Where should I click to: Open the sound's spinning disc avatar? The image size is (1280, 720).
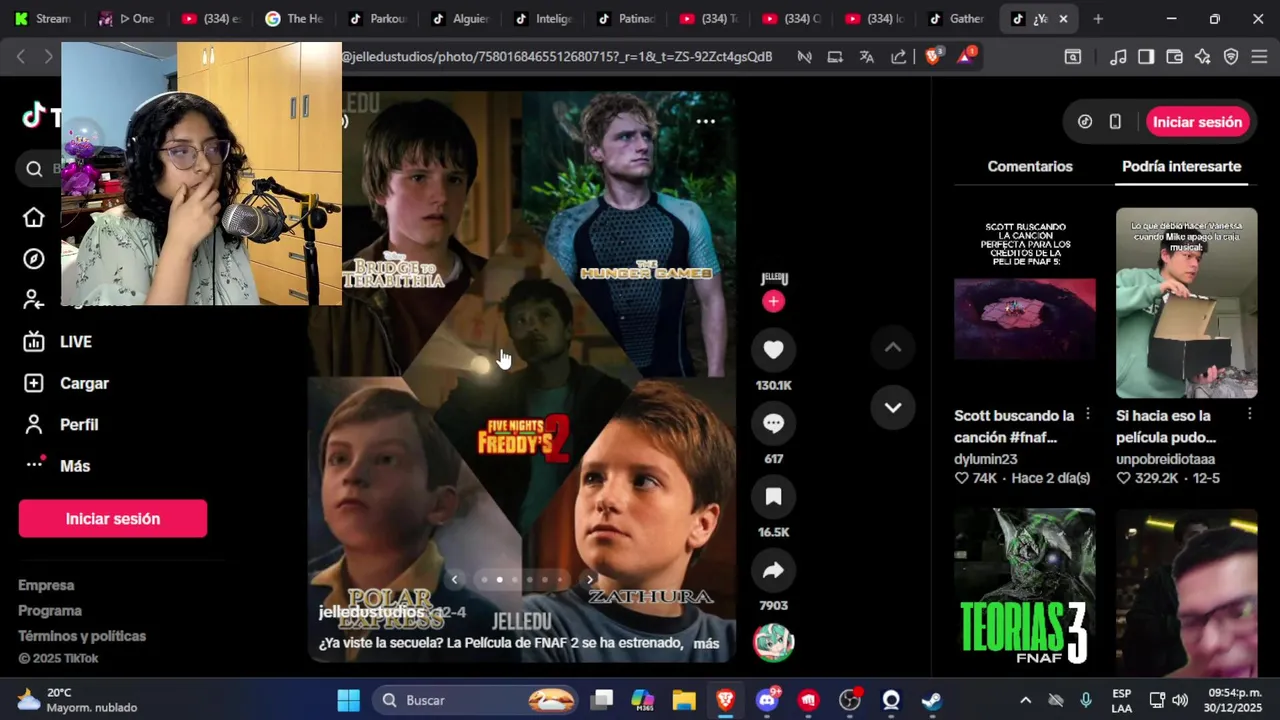point(773,643)
